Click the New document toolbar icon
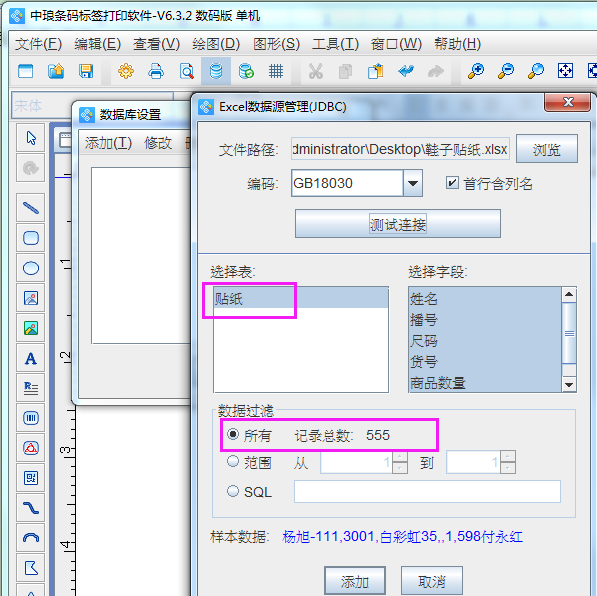Screen dimensions: 597x596 [x=26, y=71]
